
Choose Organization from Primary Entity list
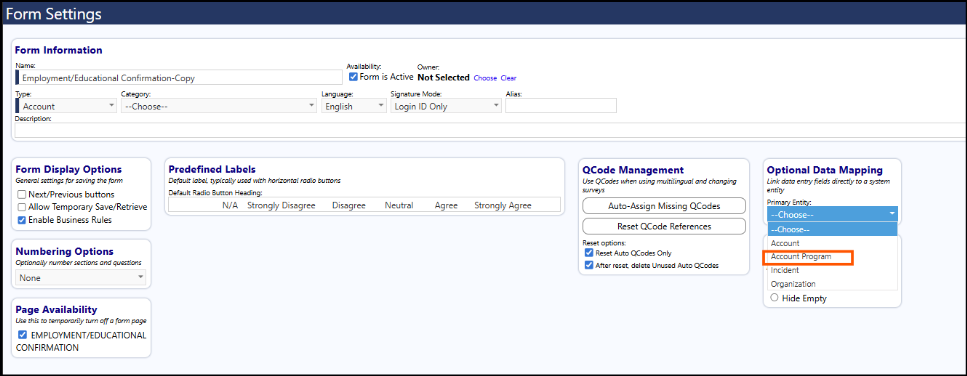point(833,284)
